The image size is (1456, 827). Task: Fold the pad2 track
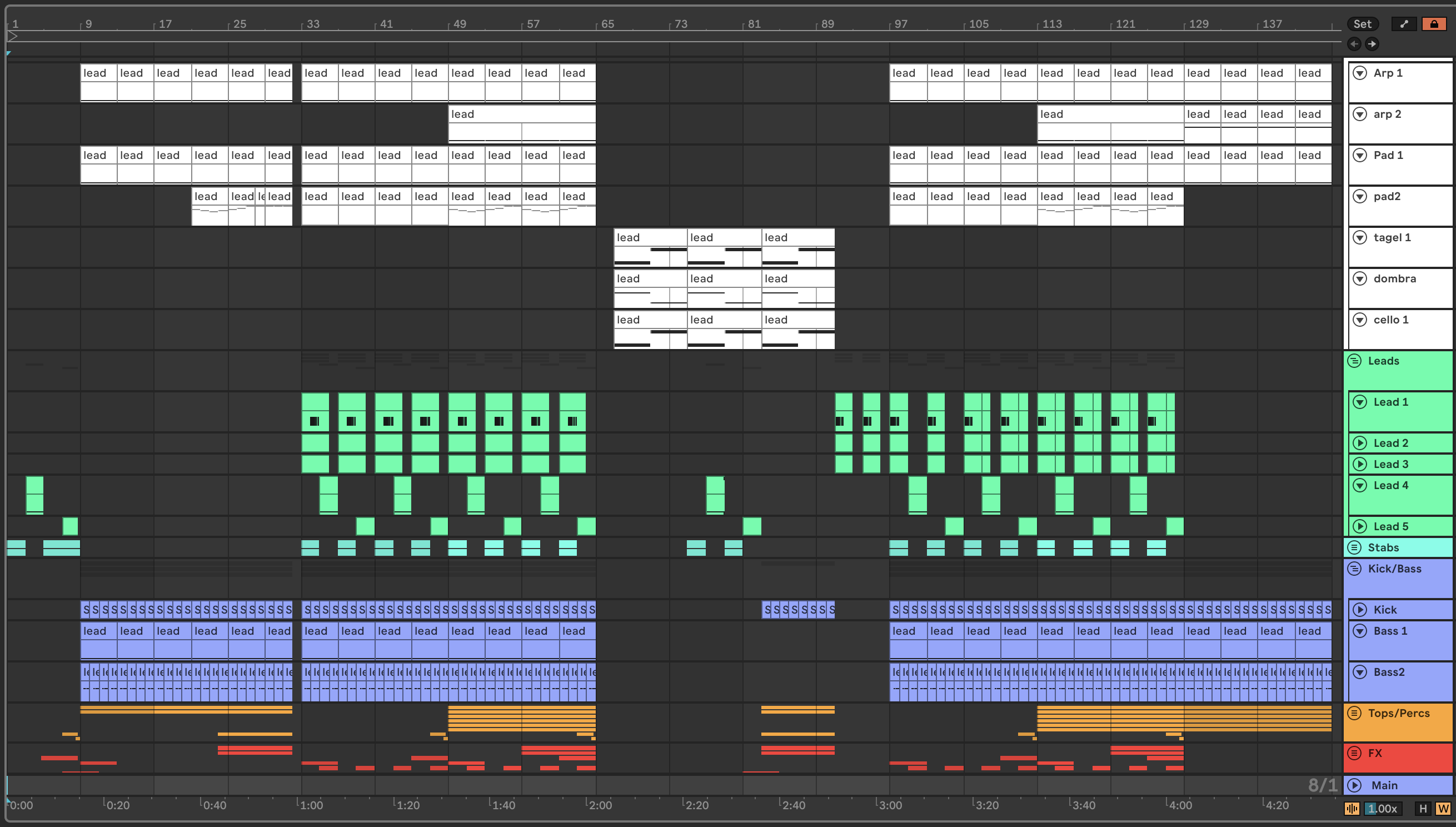point(1359,197)
